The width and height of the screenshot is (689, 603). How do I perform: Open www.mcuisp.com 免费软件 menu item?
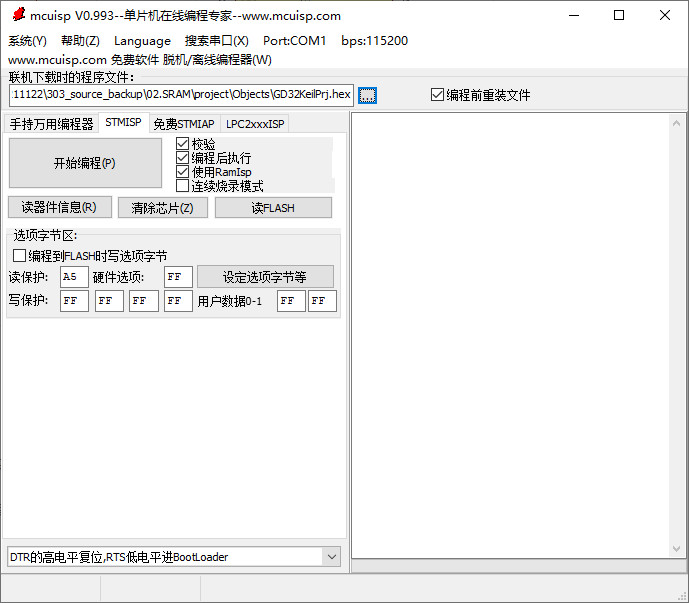click(x=83, y=59)
